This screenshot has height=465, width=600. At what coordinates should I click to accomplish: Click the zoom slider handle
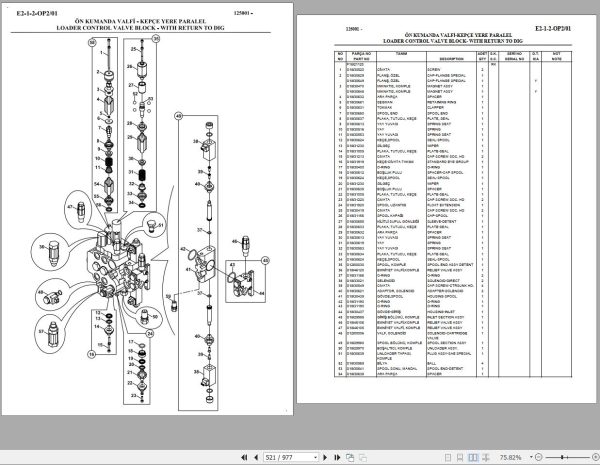(x=562, y=457)
